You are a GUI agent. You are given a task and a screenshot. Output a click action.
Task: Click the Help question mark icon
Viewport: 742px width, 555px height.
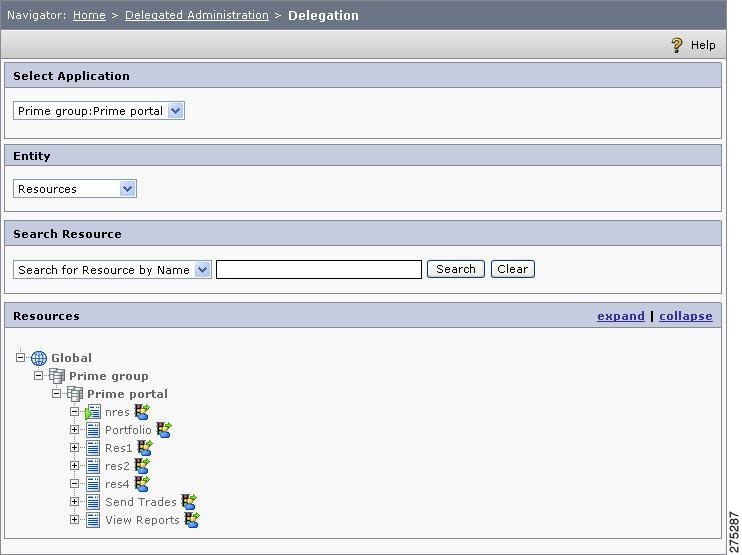pyautogui.click(x=677, y=45)
